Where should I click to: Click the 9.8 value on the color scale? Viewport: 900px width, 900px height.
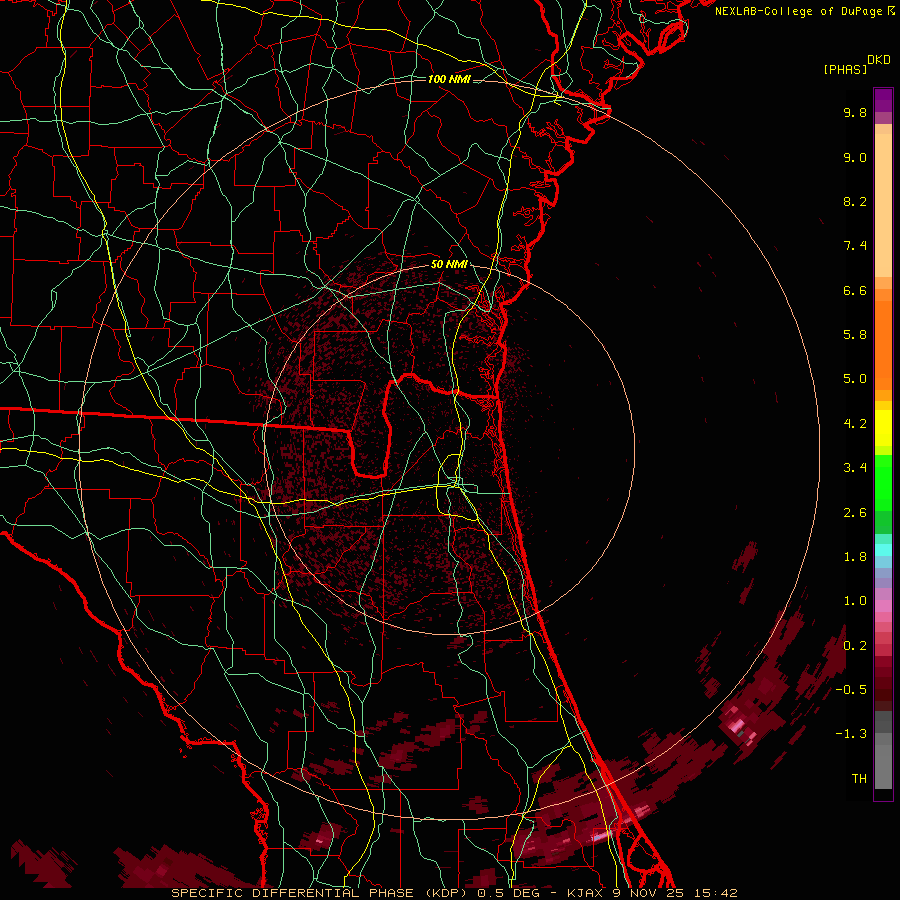855,113
